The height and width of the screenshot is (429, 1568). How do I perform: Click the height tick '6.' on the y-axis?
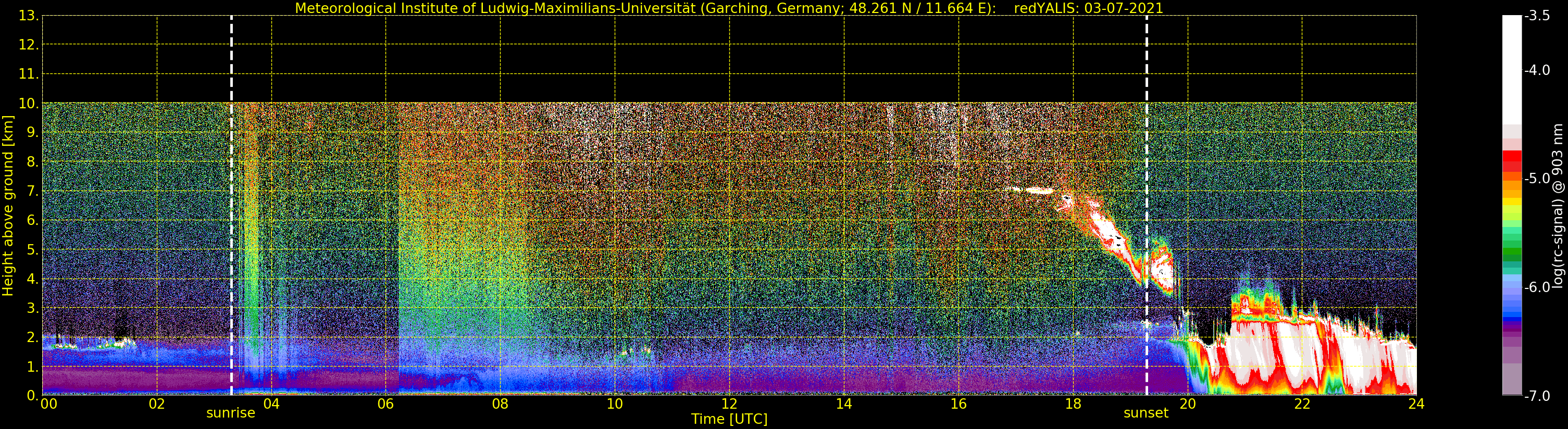click(x=33, y=220)
